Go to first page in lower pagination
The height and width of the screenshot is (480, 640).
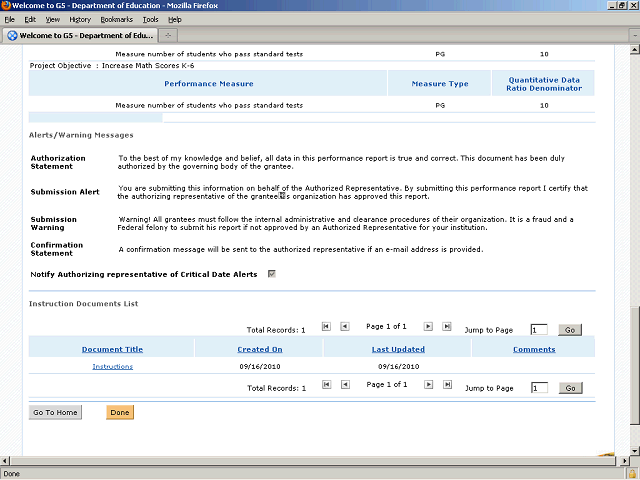(x=327, y=384)
